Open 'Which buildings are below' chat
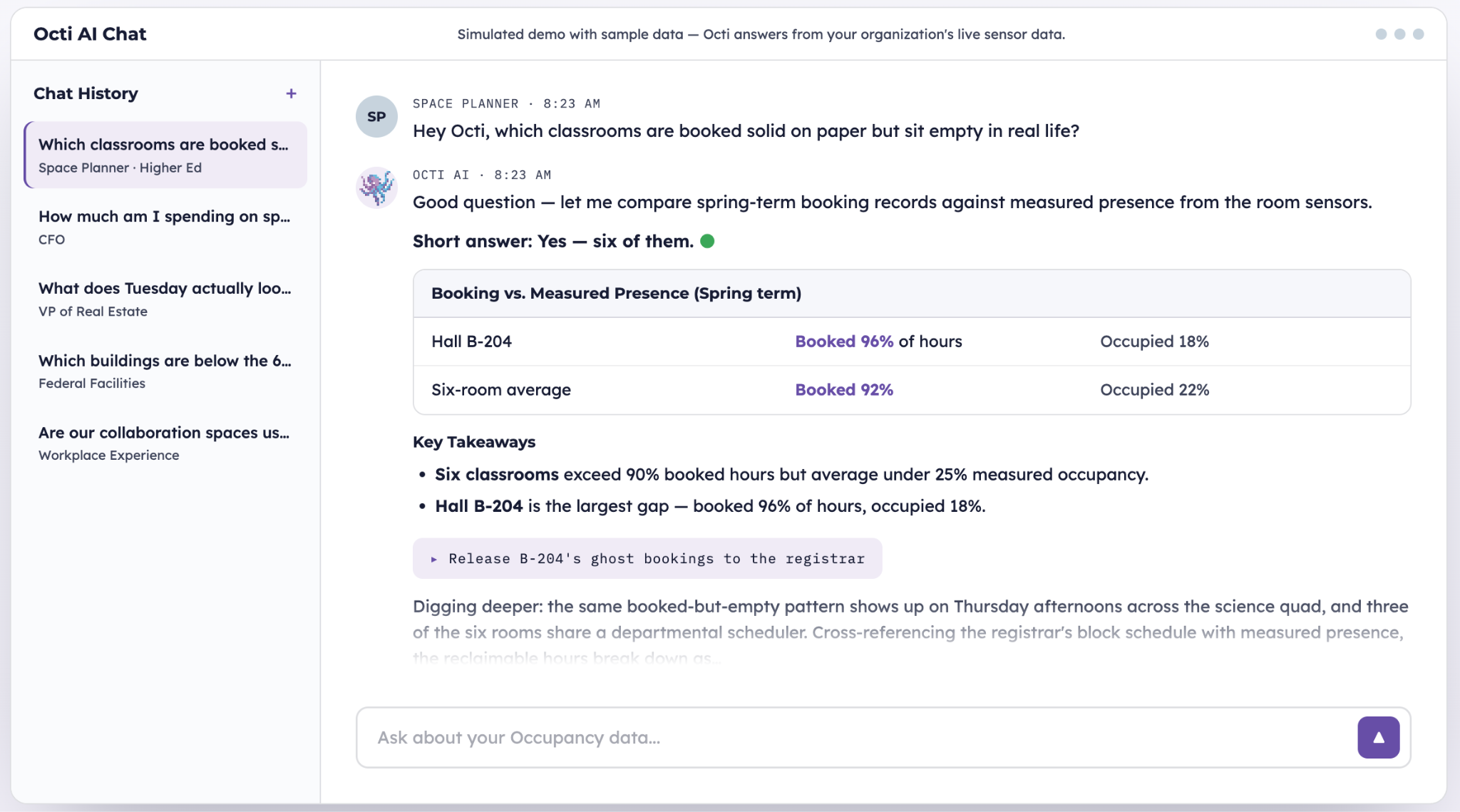This screenshot has height=812, width=1460. (x=166, y=371)
